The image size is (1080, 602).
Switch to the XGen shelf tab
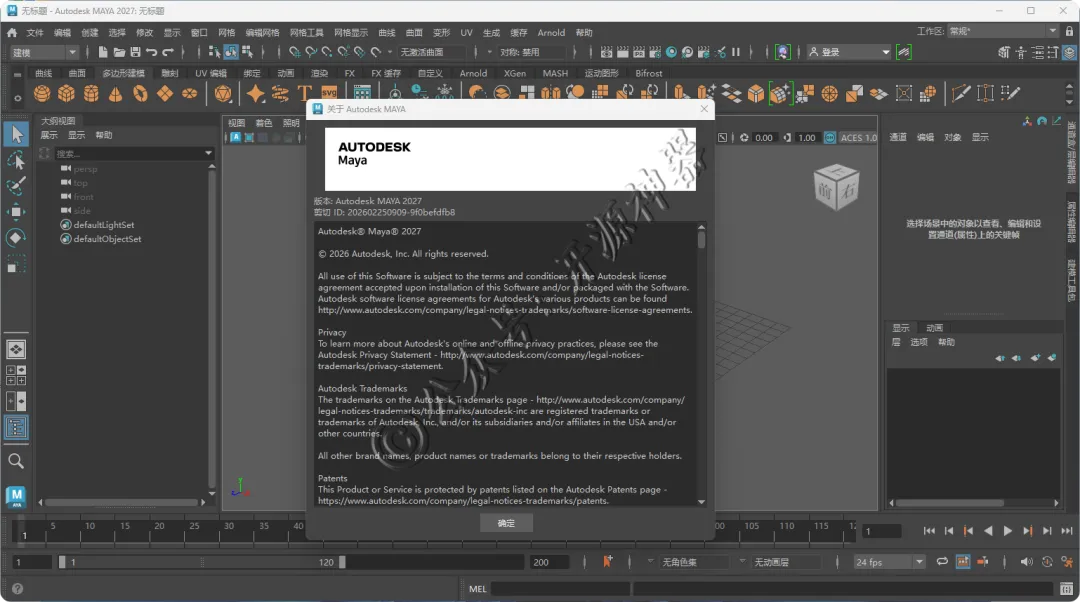coord(515,73)
